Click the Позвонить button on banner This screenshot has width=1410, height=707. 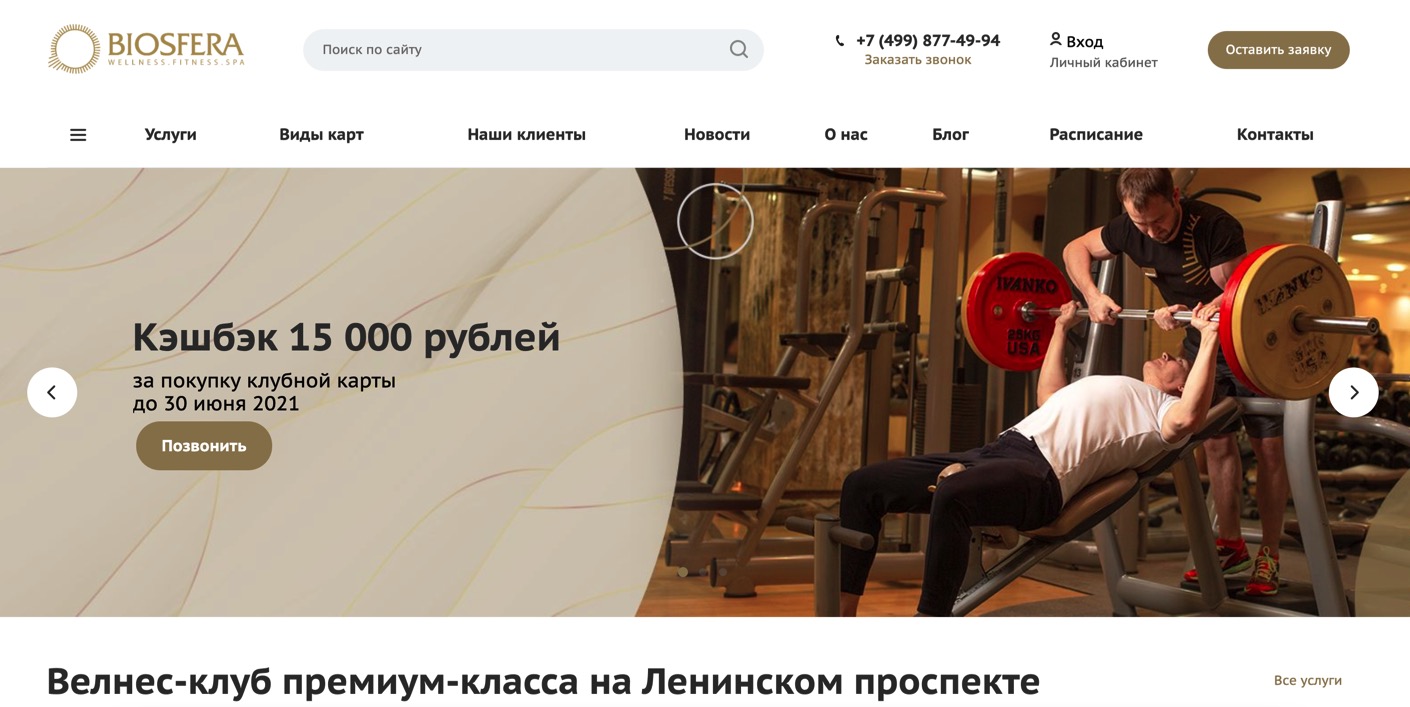click(204, 446)
